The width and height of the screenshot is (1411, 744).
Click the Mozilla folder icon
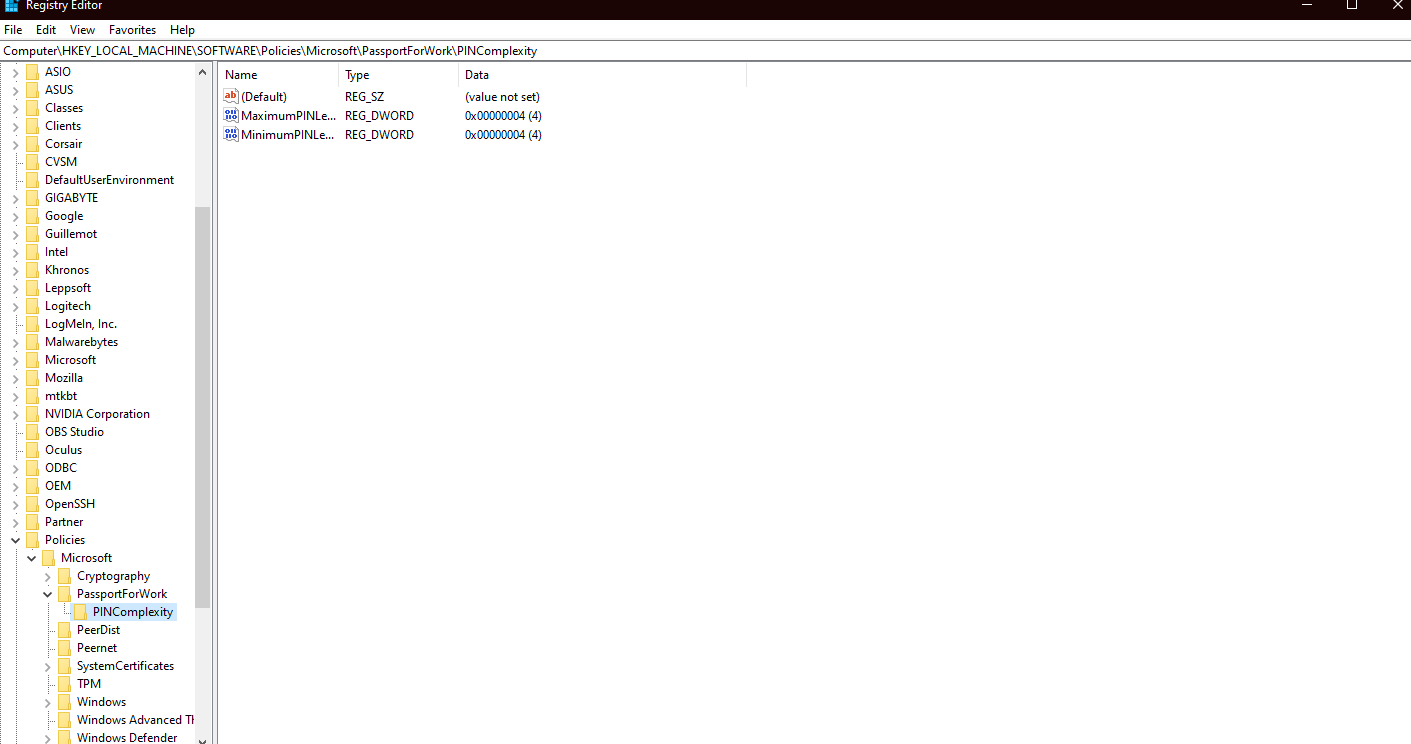[33, 378]
